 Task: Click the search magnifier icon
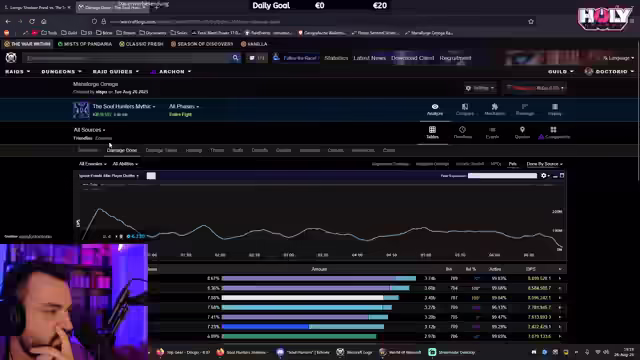(x=236, y=58)
